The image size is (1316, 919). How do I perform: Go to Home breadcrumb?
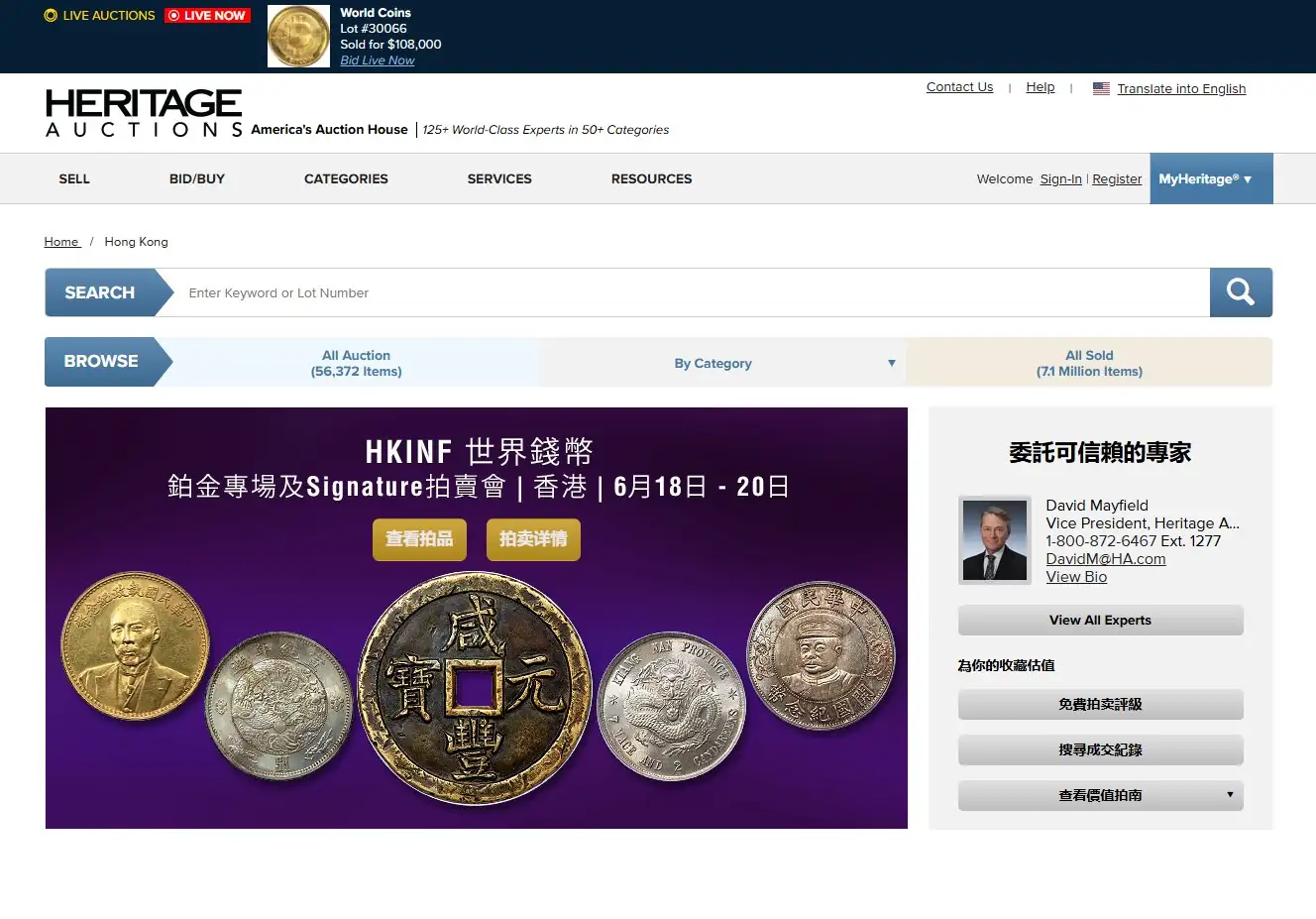pyautogui.click(x=61, y=241)
